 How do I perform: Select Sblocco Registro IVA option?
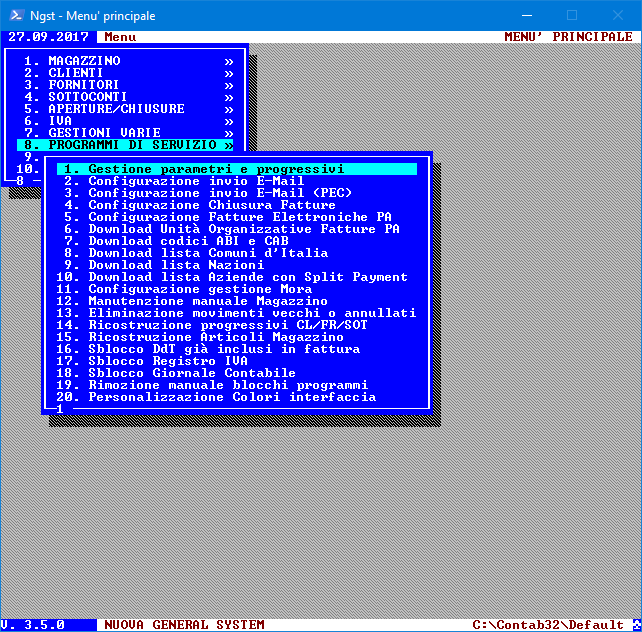(168, 361)
